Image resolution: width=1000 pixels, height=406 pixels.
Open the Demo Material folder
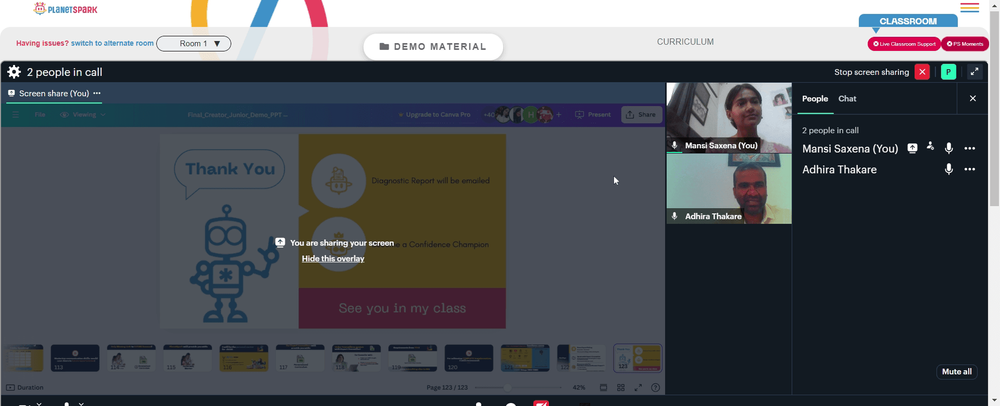[x=433, y=47]
